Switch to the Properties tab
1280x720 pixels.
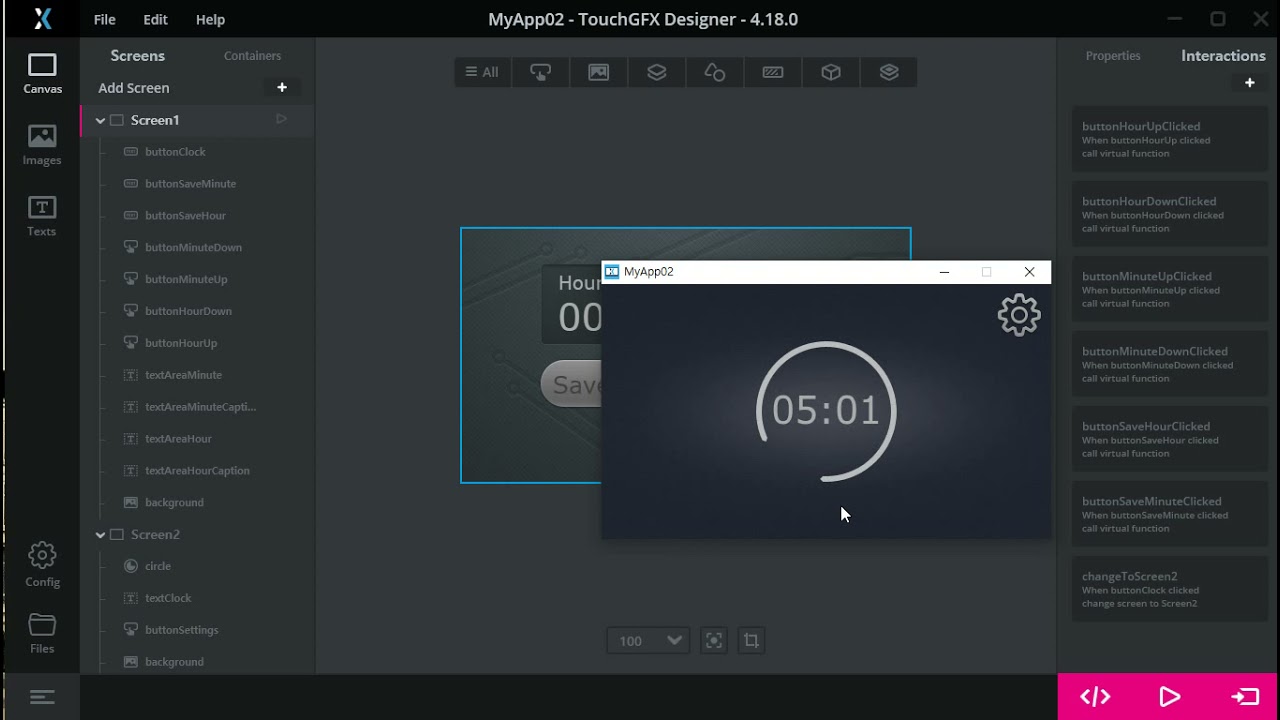click(1113, 56)
